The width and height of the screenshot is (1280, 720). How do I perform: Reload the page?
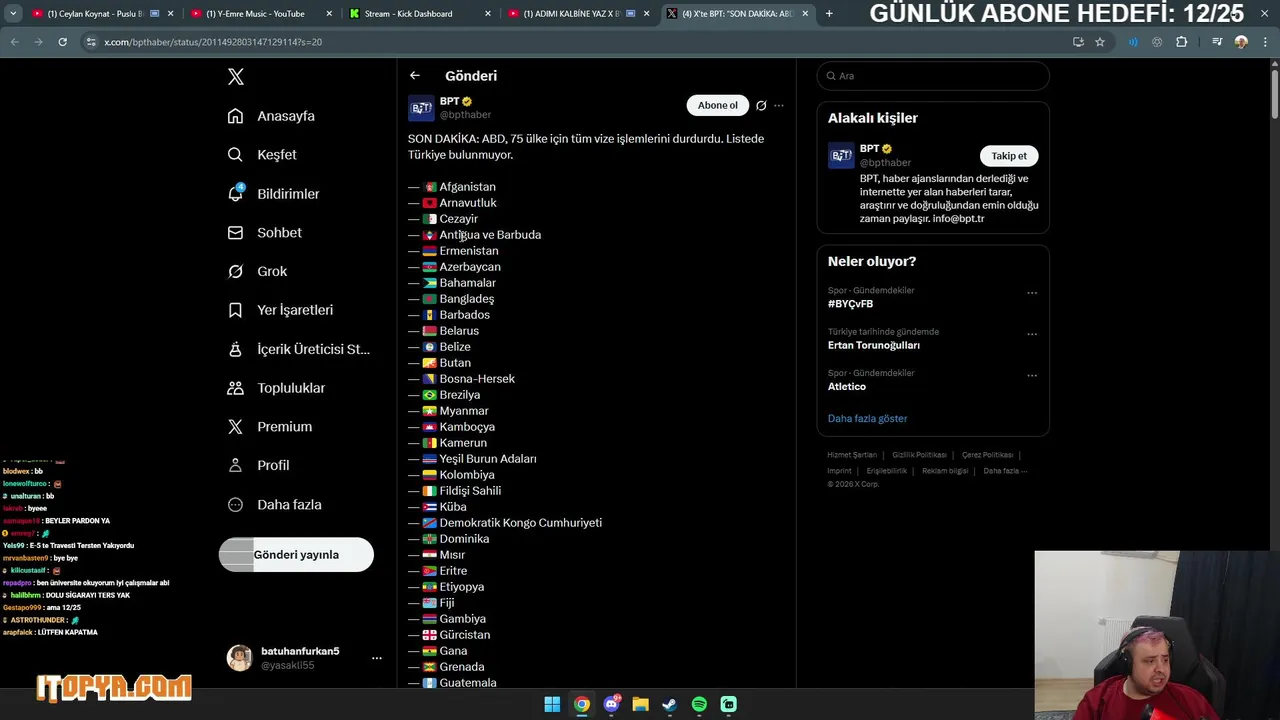tap(63, 42)
